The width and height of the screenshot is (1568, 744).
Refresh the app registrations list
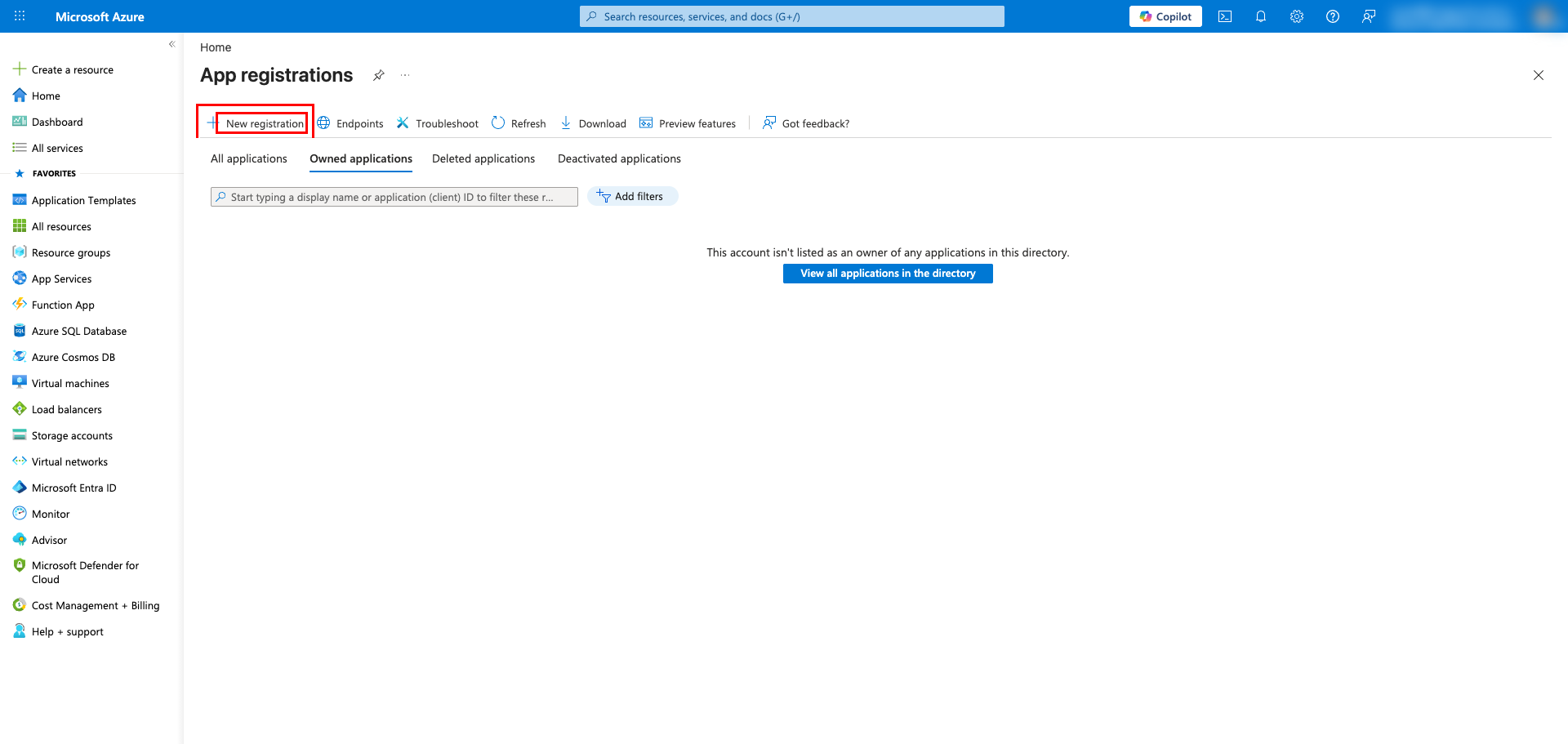(519, 123)
